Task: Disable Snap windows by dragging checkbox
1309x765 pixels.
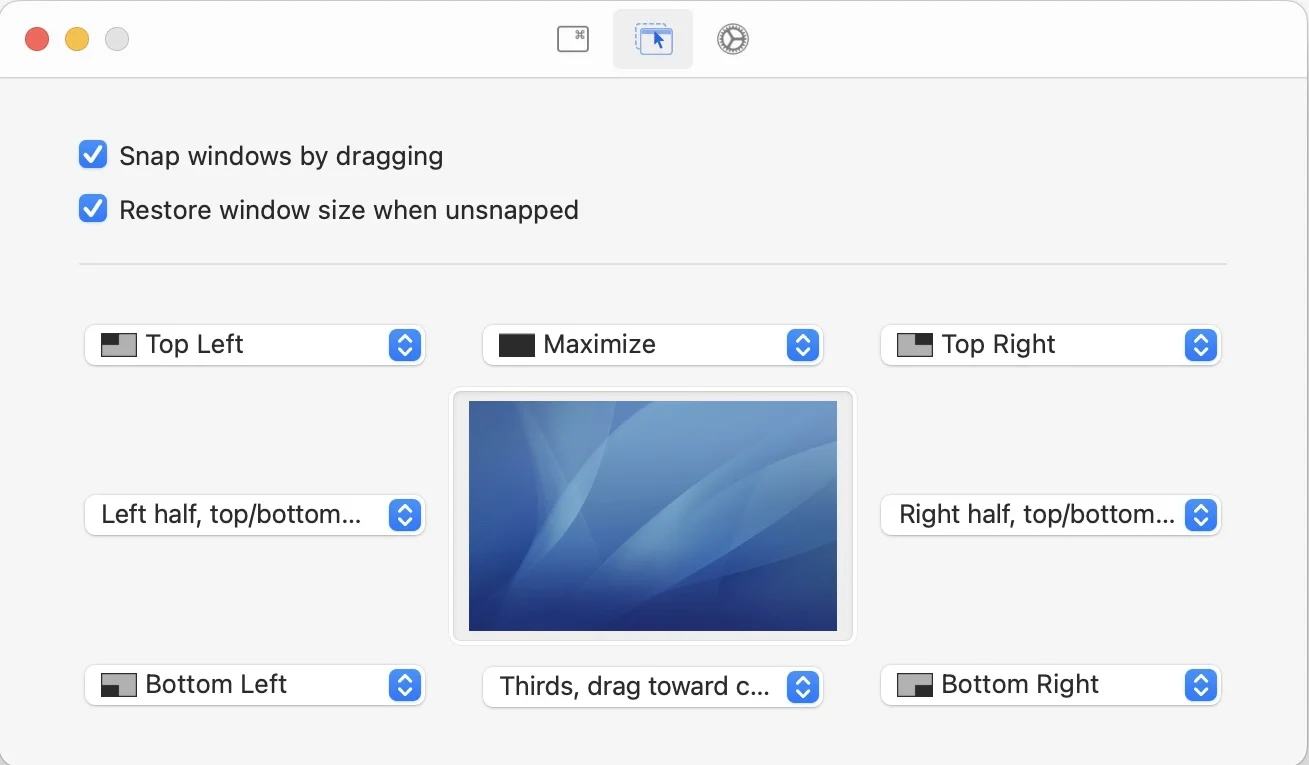Action: pos(93,155)
